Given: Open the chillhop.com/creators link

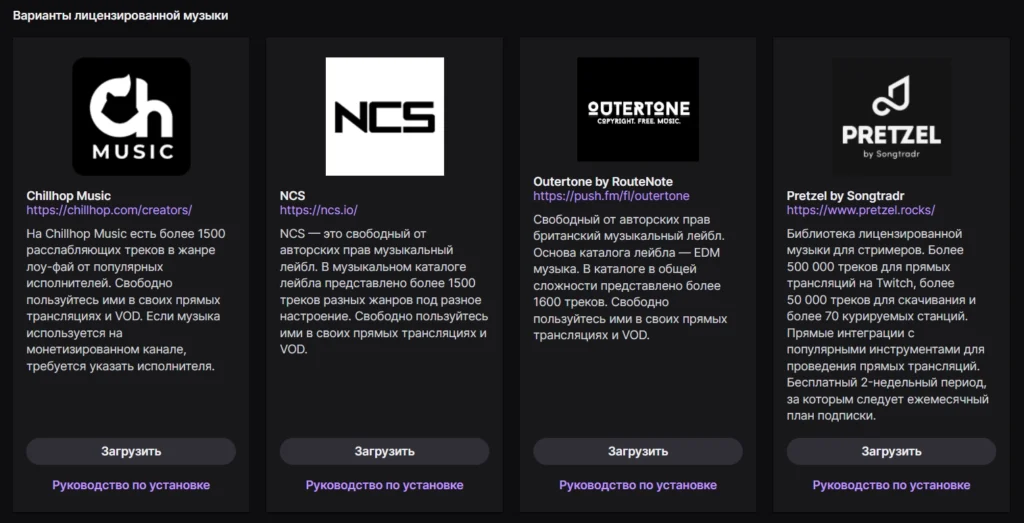Looking at the screenshot, I should pos(108,210).
